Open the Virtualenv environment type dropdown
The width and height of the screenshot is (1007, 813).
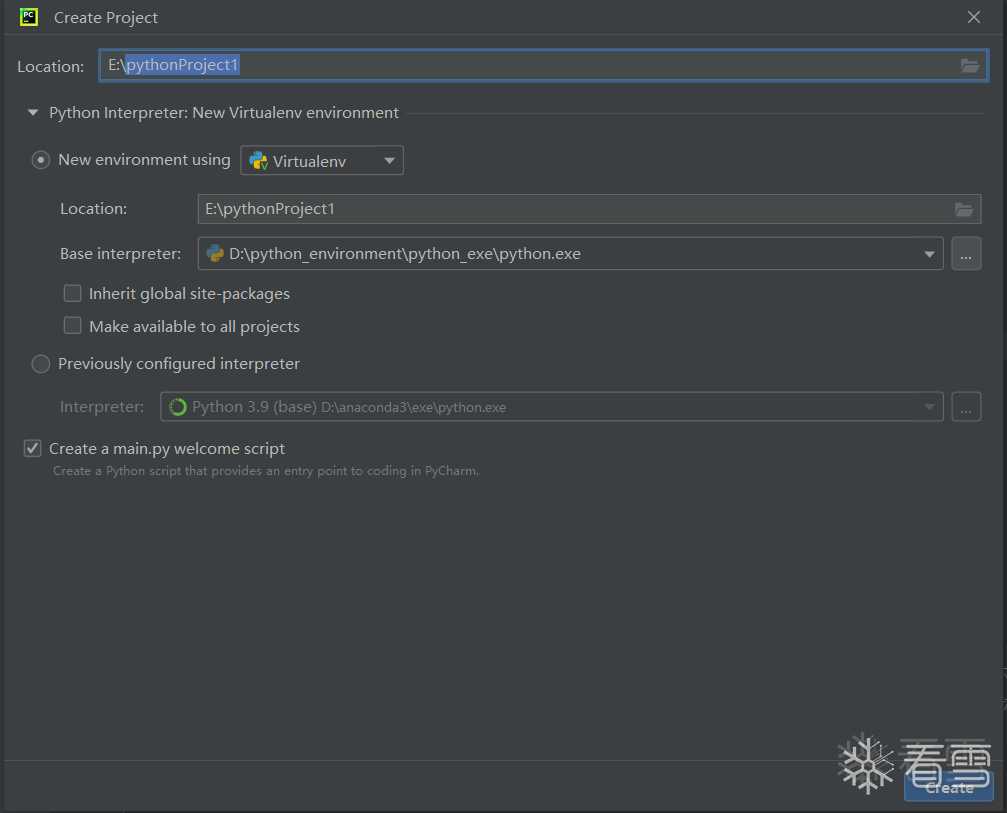pyautogui.click(x=322, y=161)
